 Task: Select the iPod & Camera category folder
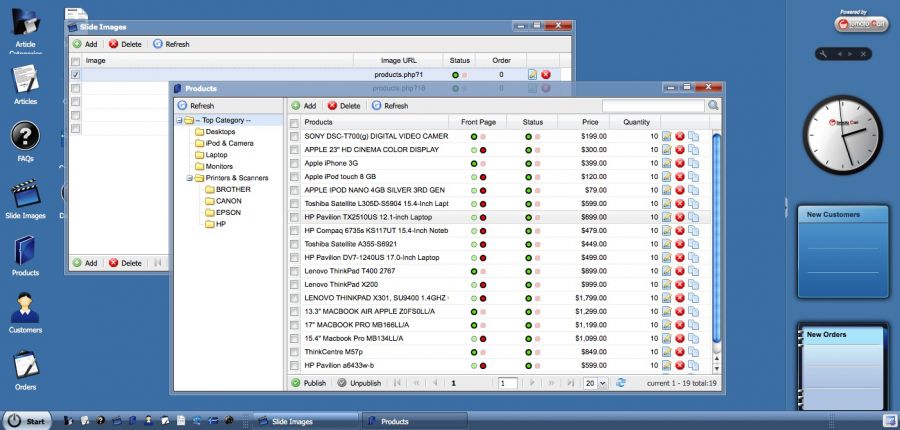coord(224,144)
